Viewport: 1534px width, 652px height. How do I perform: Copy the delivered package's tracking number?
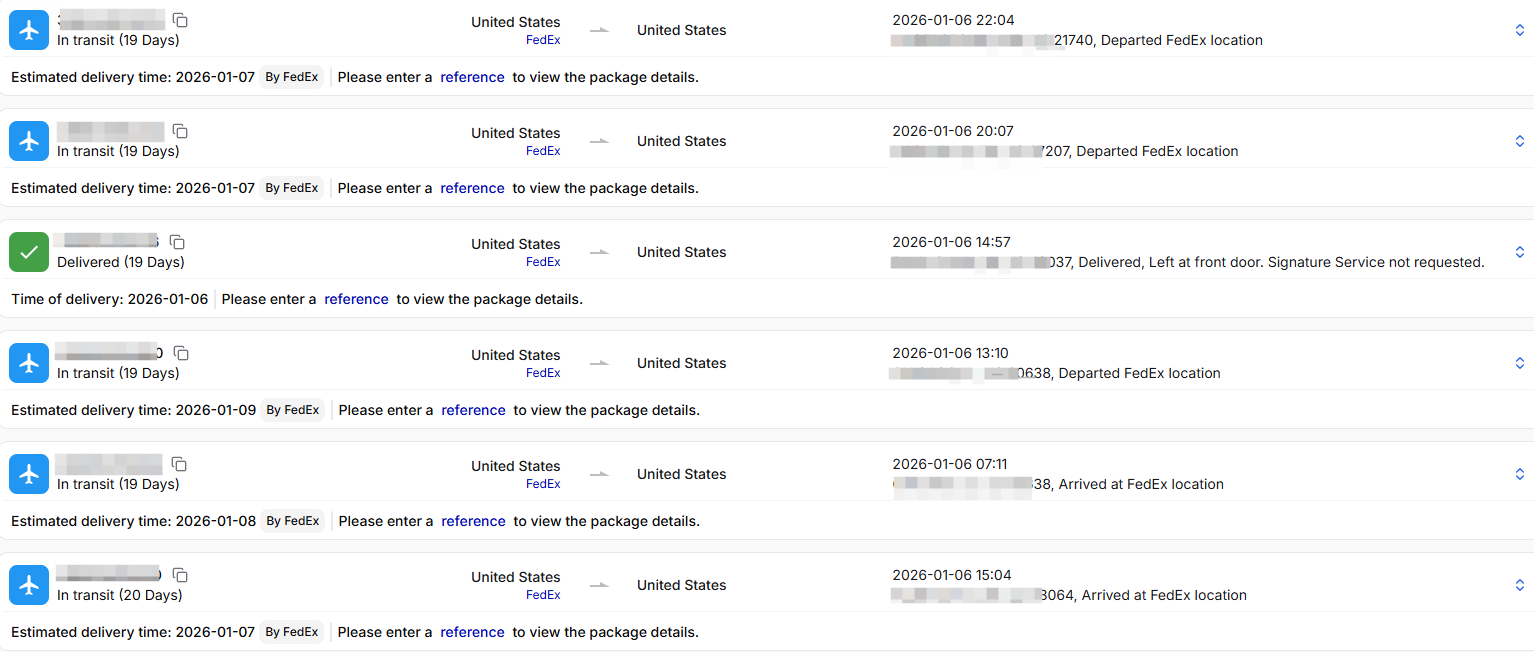click(x=177, y=243)
